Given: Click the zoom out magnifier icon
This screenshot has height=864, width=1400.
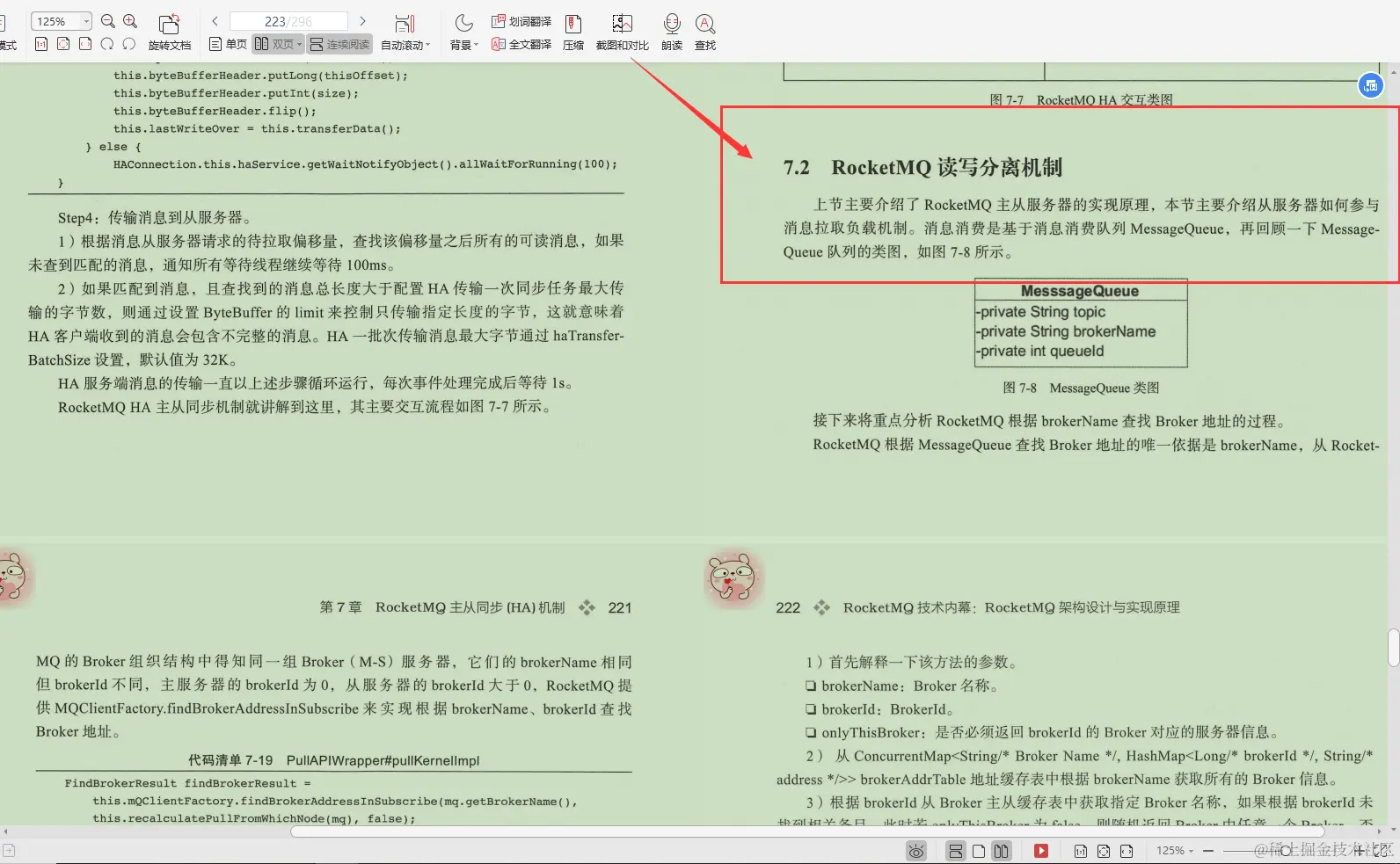Looking at the screenshot, I should coord(108,21).
